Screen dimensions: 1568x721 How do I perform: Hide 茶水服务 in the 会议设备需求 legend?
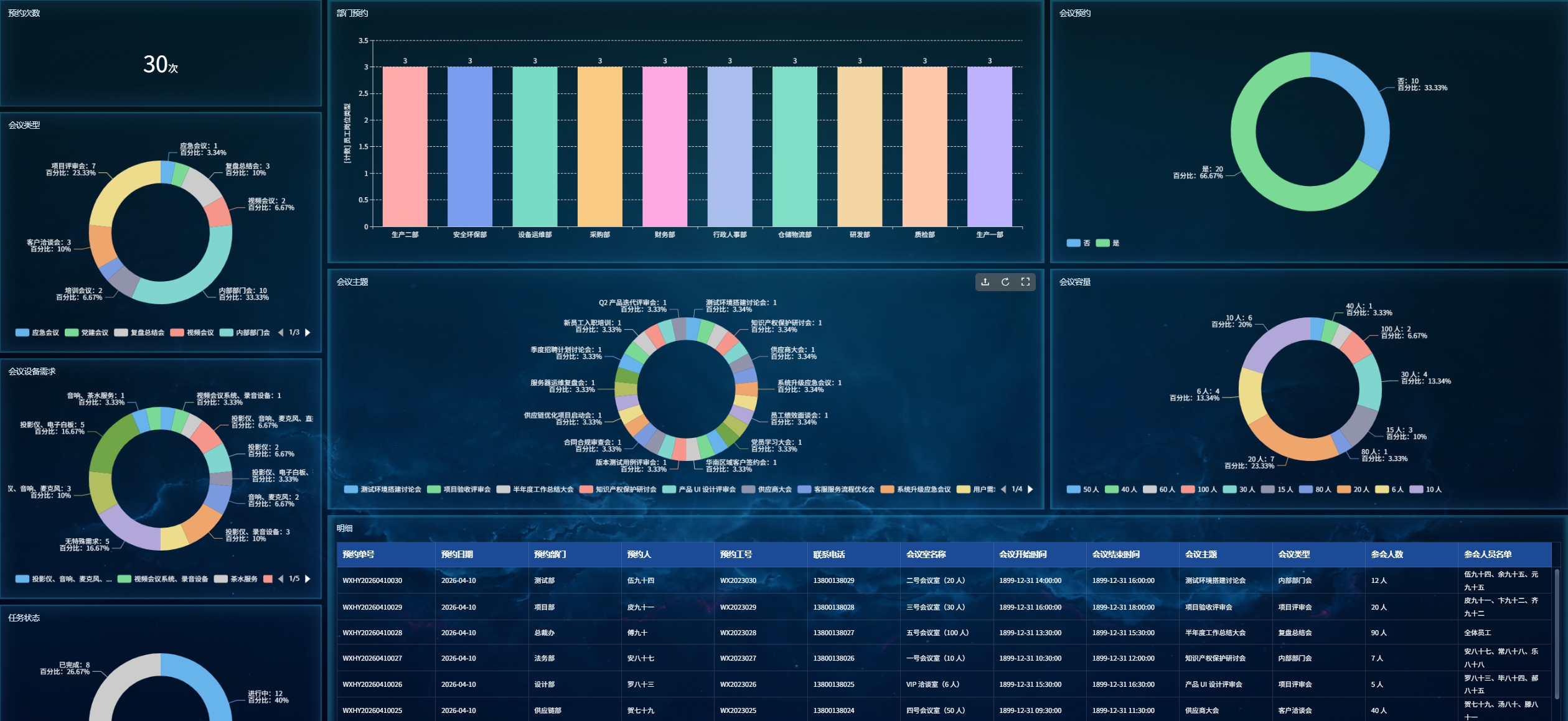[x=236, y=579]
